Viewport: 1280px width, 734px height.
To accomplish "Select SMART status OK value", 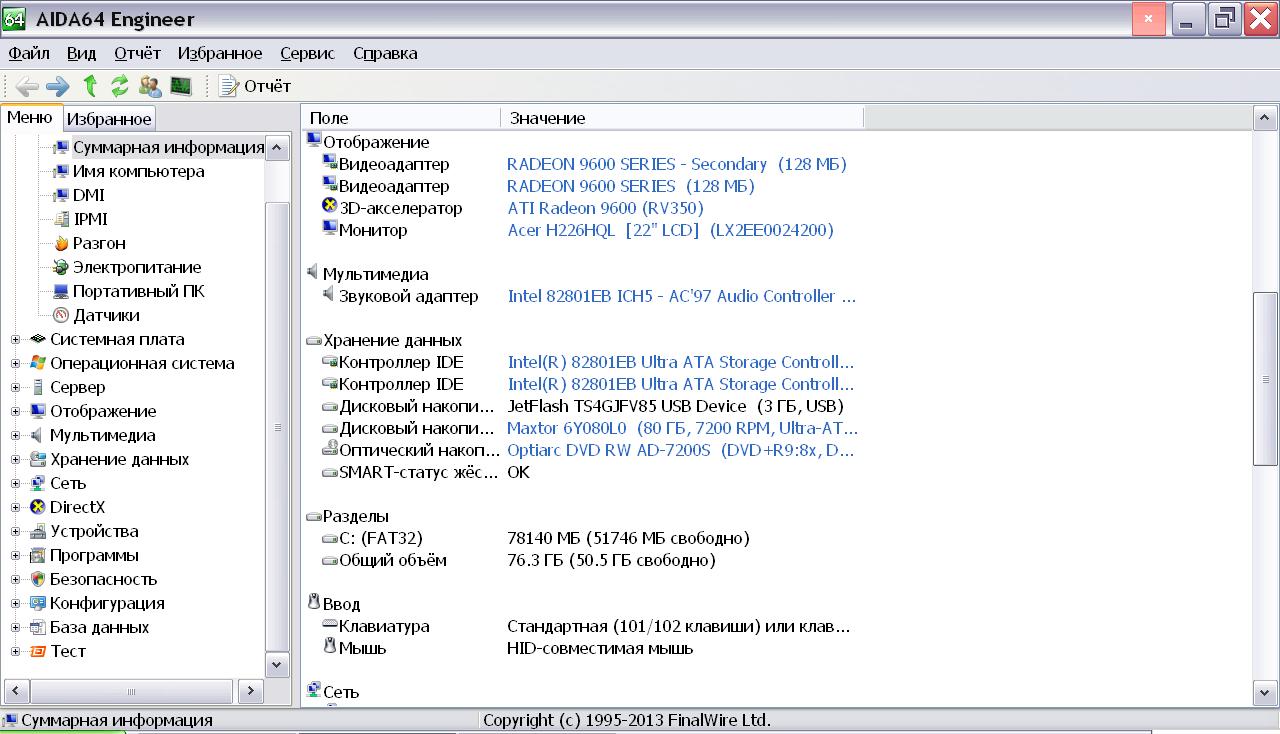I will pos(518,472).
